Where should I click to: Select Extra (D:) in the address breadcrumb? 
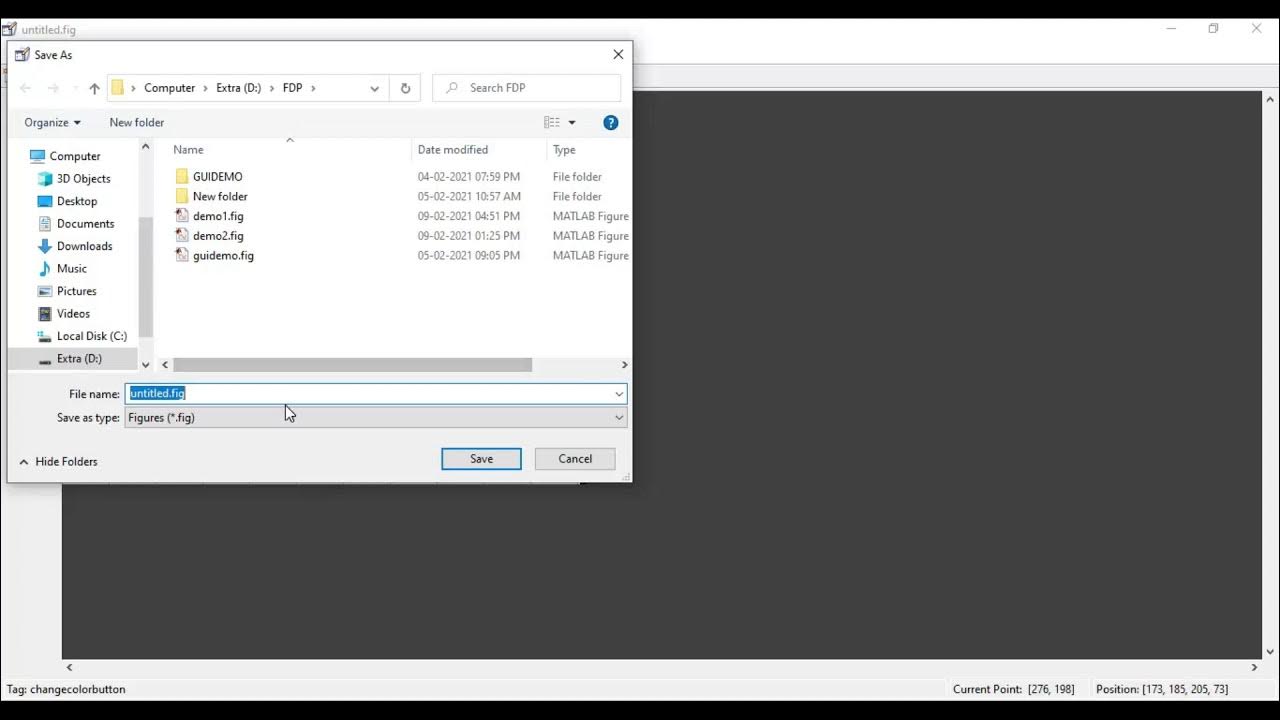(x=238, y=88)
